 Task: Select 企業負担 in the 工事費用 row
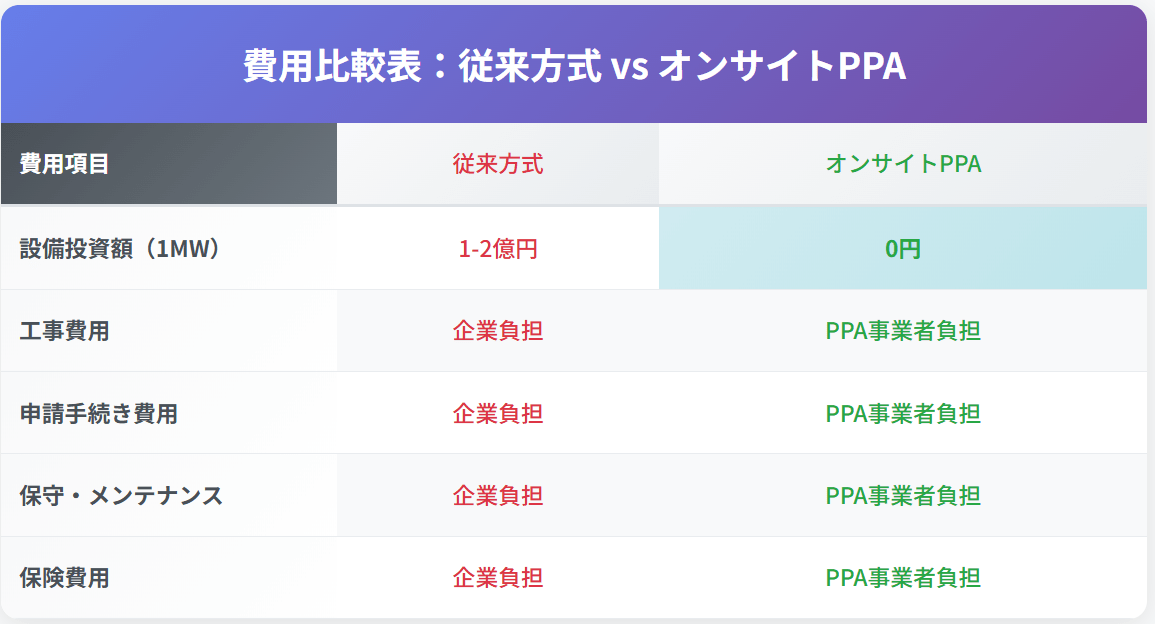pos(498,331)
